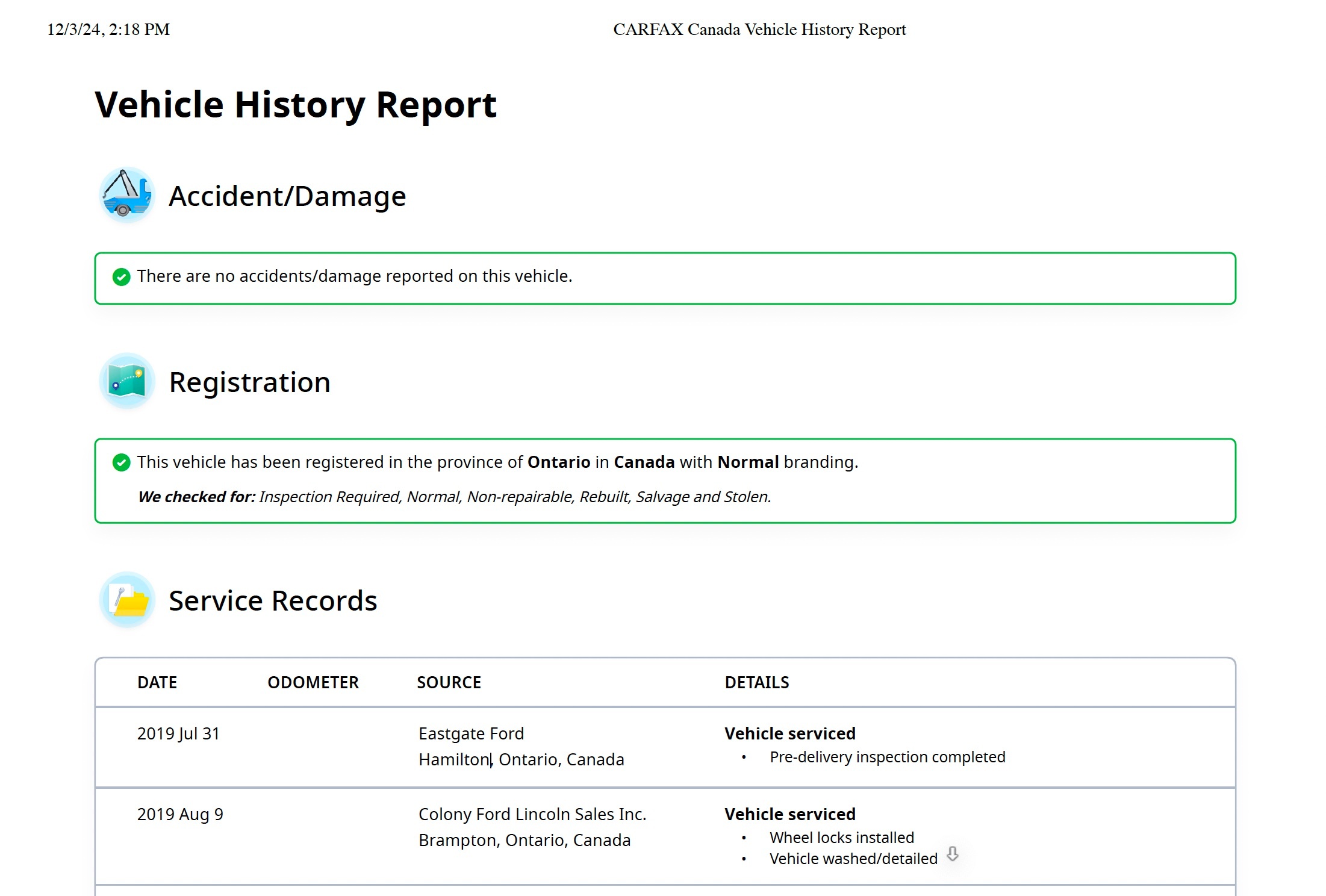Image resolution: width=1326 pixels, height=896 pixels.
Task: Click the Service Records section heading
Action: tap(273, 601)
